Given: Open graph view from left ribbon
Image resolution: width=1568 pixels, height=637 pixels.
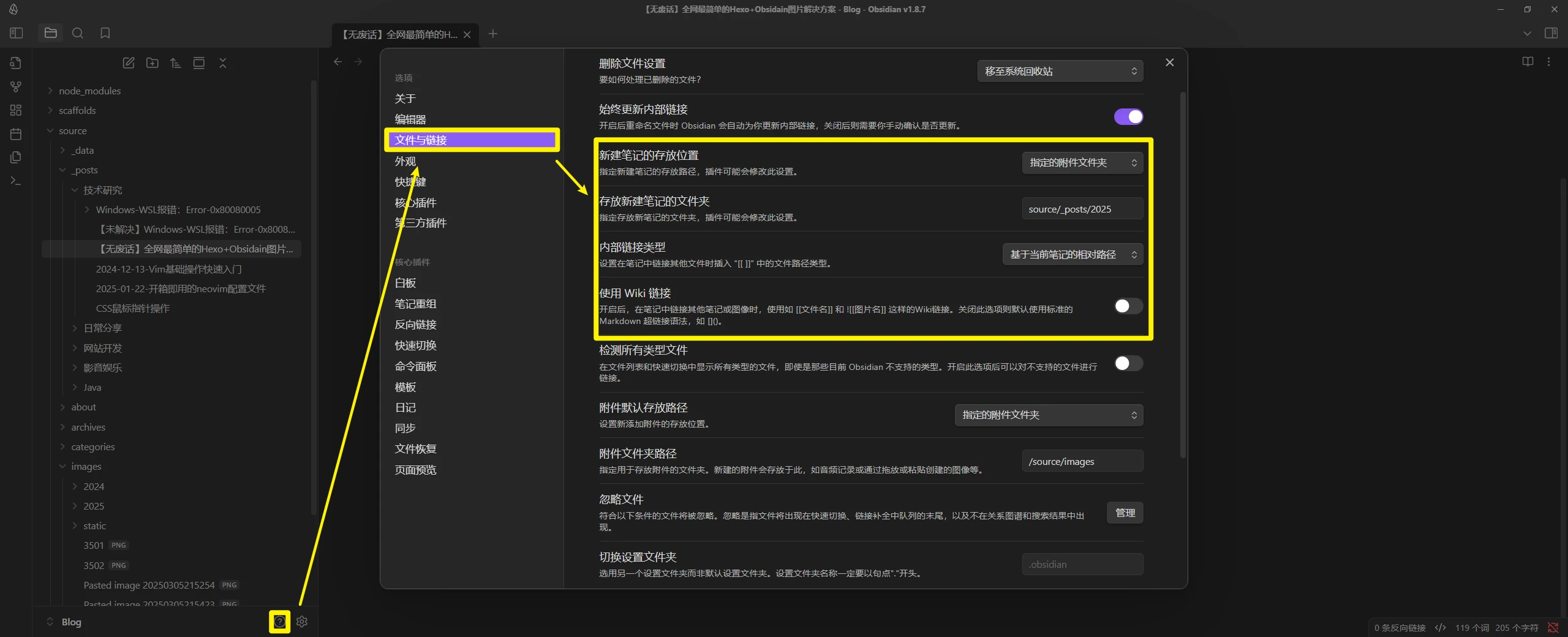Looking at the screenshot, I should pyautogui.click(x=16, y=87).
